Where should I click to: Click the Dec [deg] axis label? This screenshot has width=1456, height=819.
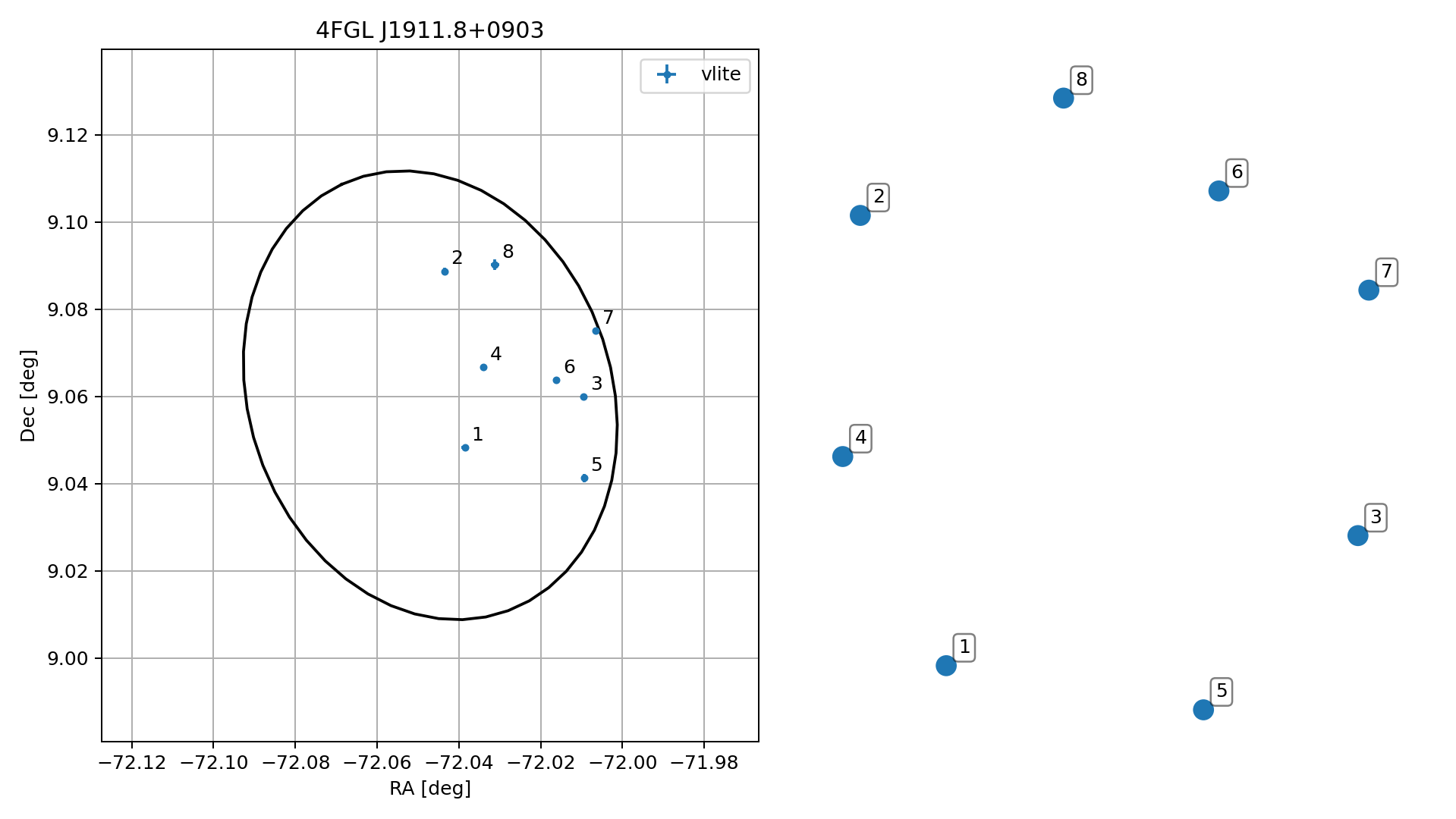click(x=28, y=396)
